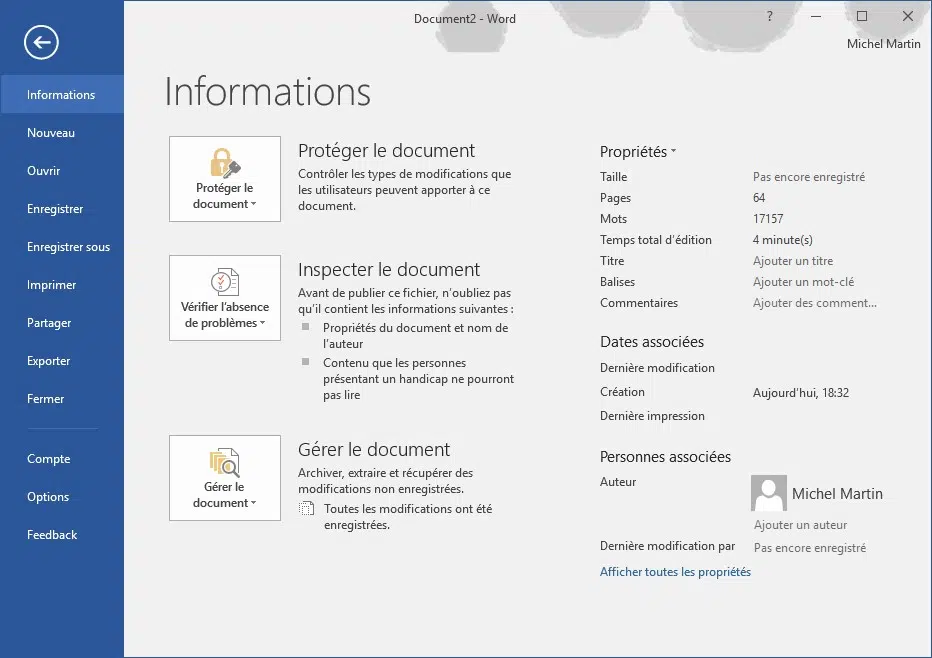Click the checklist icon for Vérifier l'absence de problèmes
Viewport: 932px width, 658px height.
pyautogui.click(x=225, y=282)
